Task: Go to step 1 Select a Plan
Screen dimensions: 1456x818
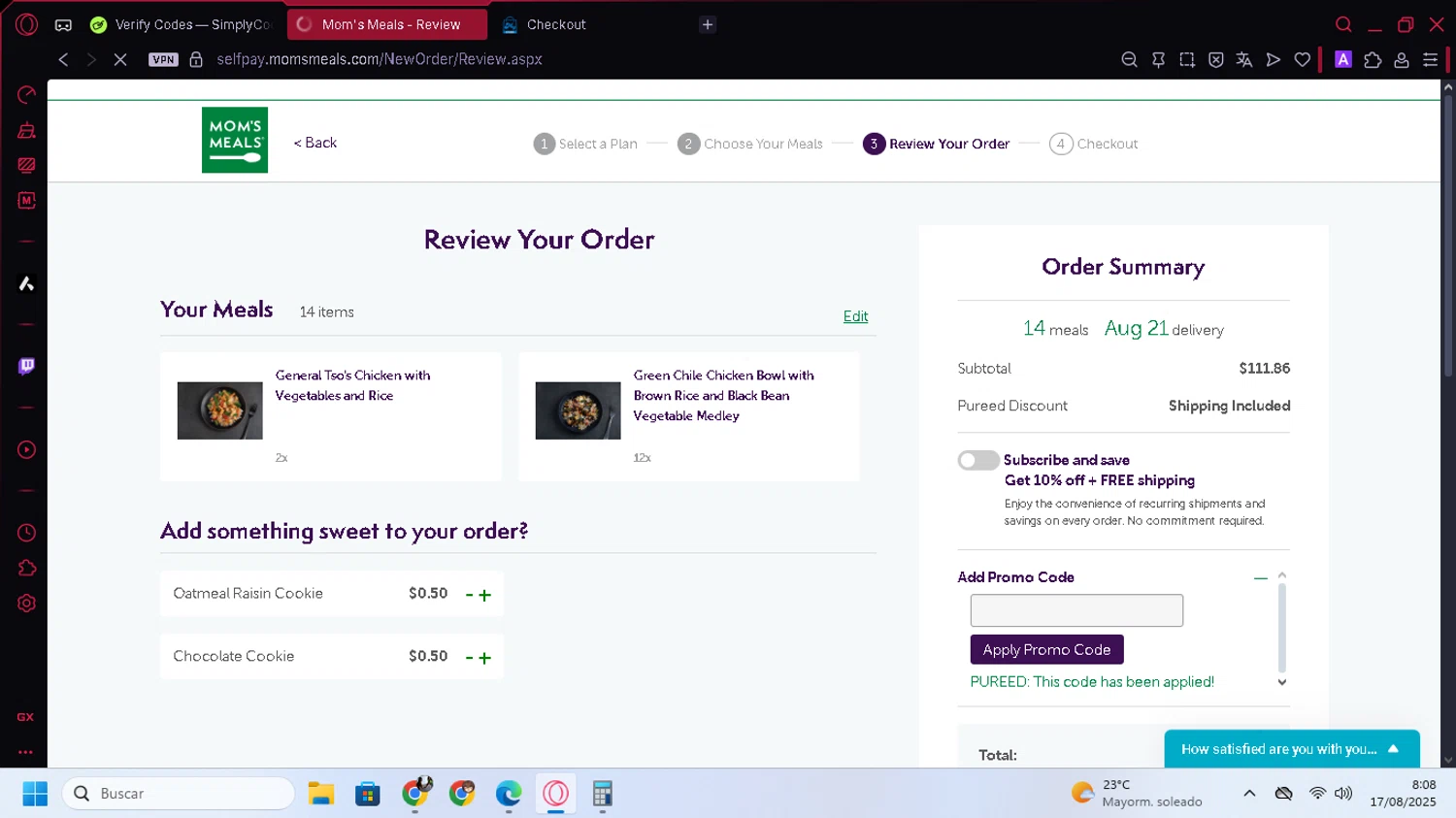Action: [x=585, y=144]
